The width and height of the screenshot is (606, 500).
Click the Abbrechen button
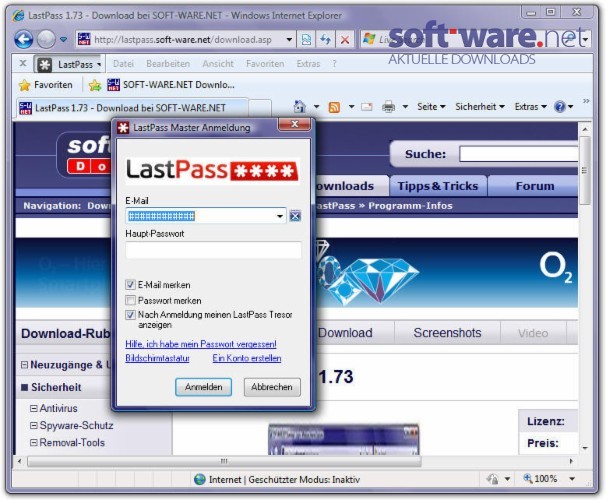(272, 387)
